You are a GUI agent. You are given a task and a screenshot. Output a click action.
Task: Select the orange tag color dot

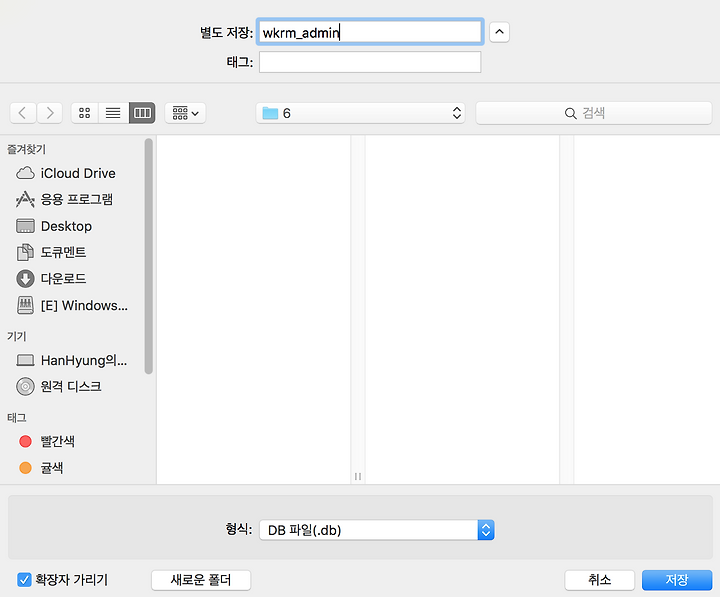pos(25,468)
